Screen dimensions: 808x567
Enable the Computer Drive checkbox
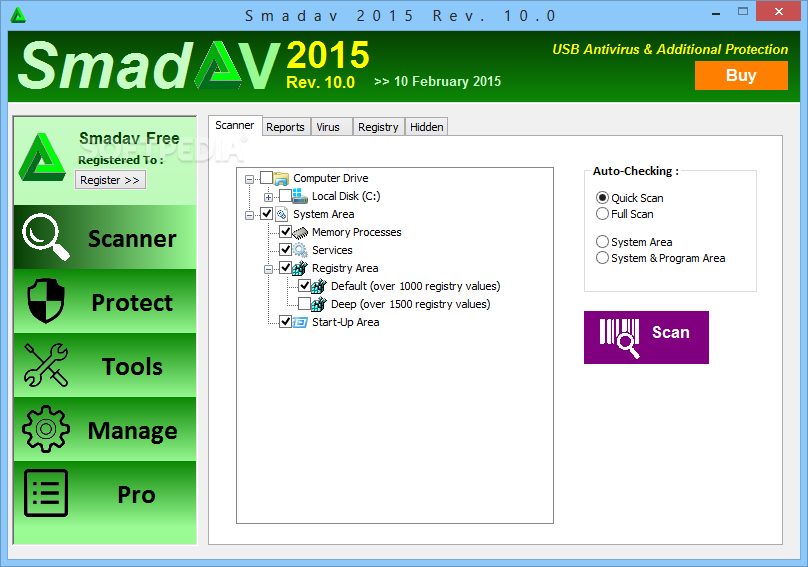click(x=266, y=178)
